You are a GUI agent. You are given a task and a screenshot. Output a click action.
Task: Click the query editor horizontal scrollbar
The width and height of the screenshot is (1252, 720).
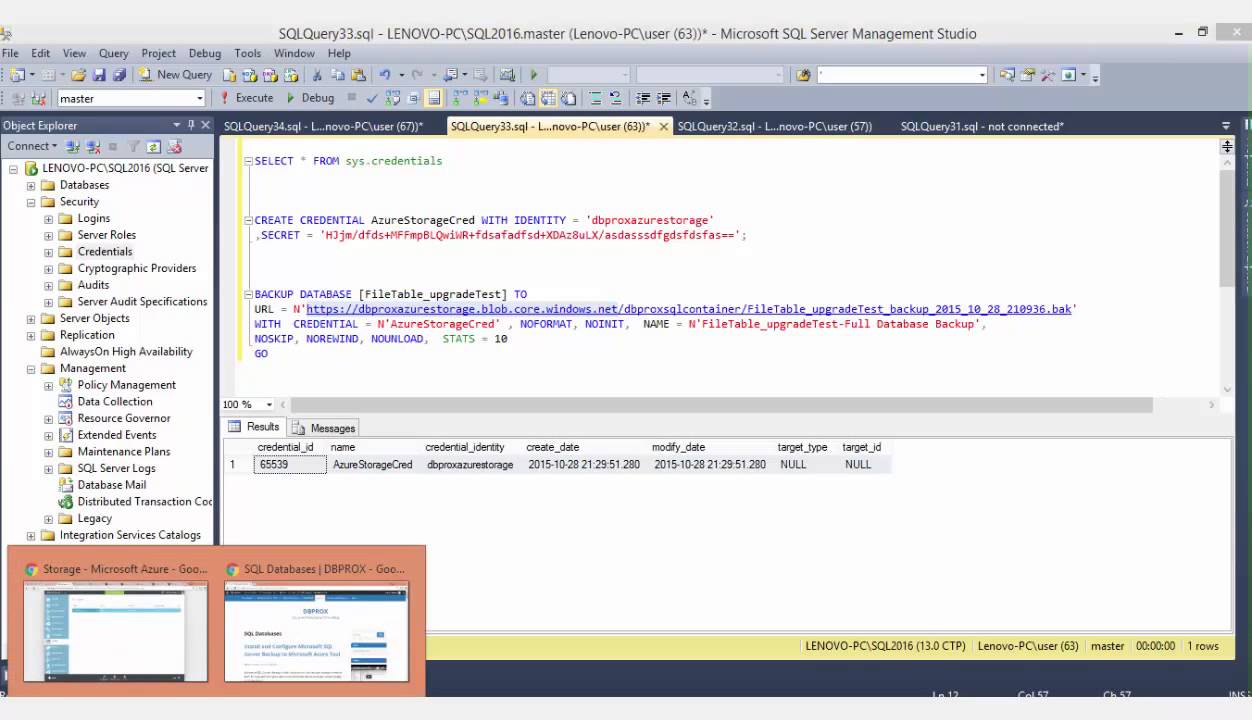720,405
